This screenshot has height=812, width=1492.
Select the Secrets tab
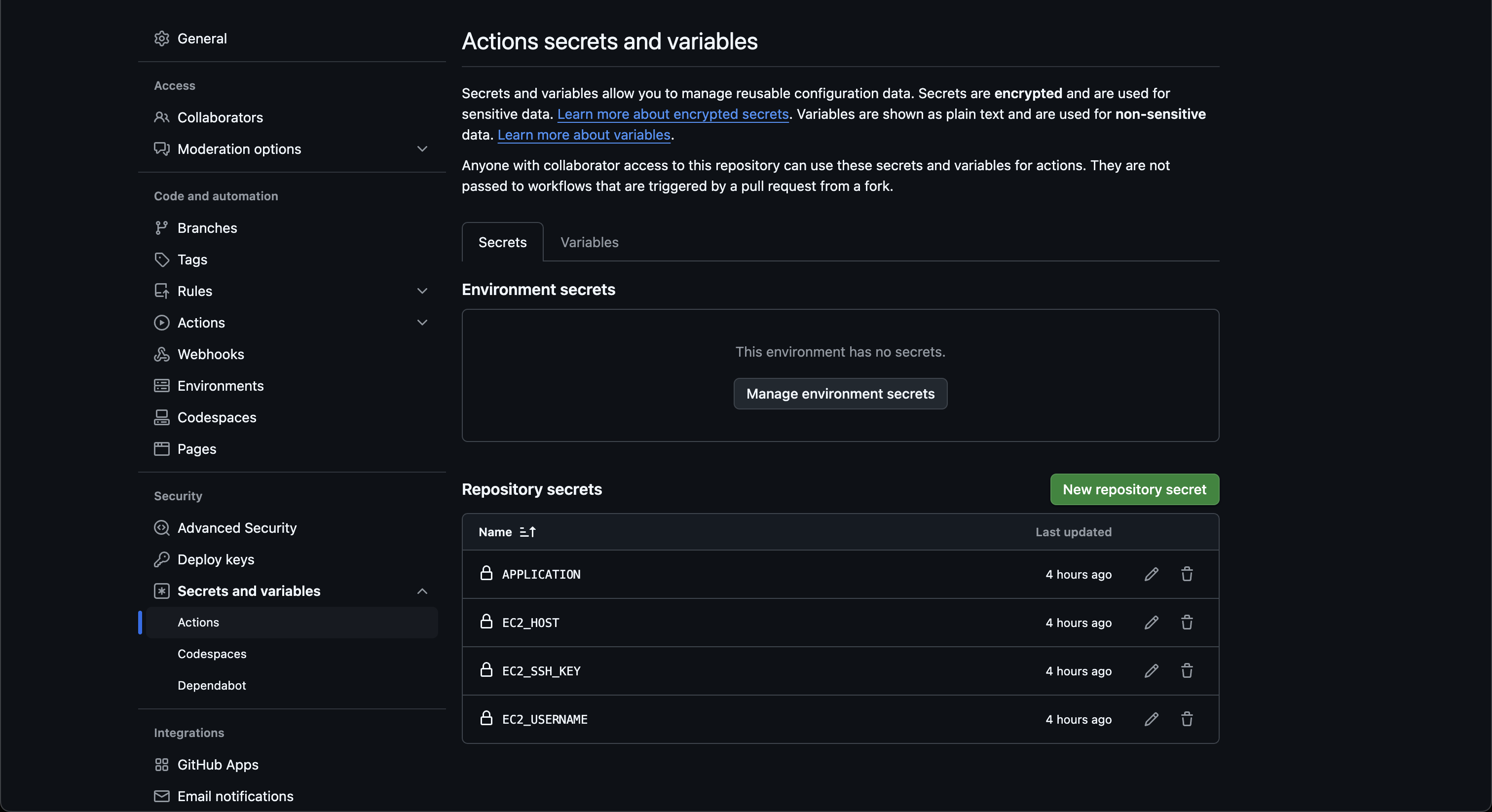502,242
